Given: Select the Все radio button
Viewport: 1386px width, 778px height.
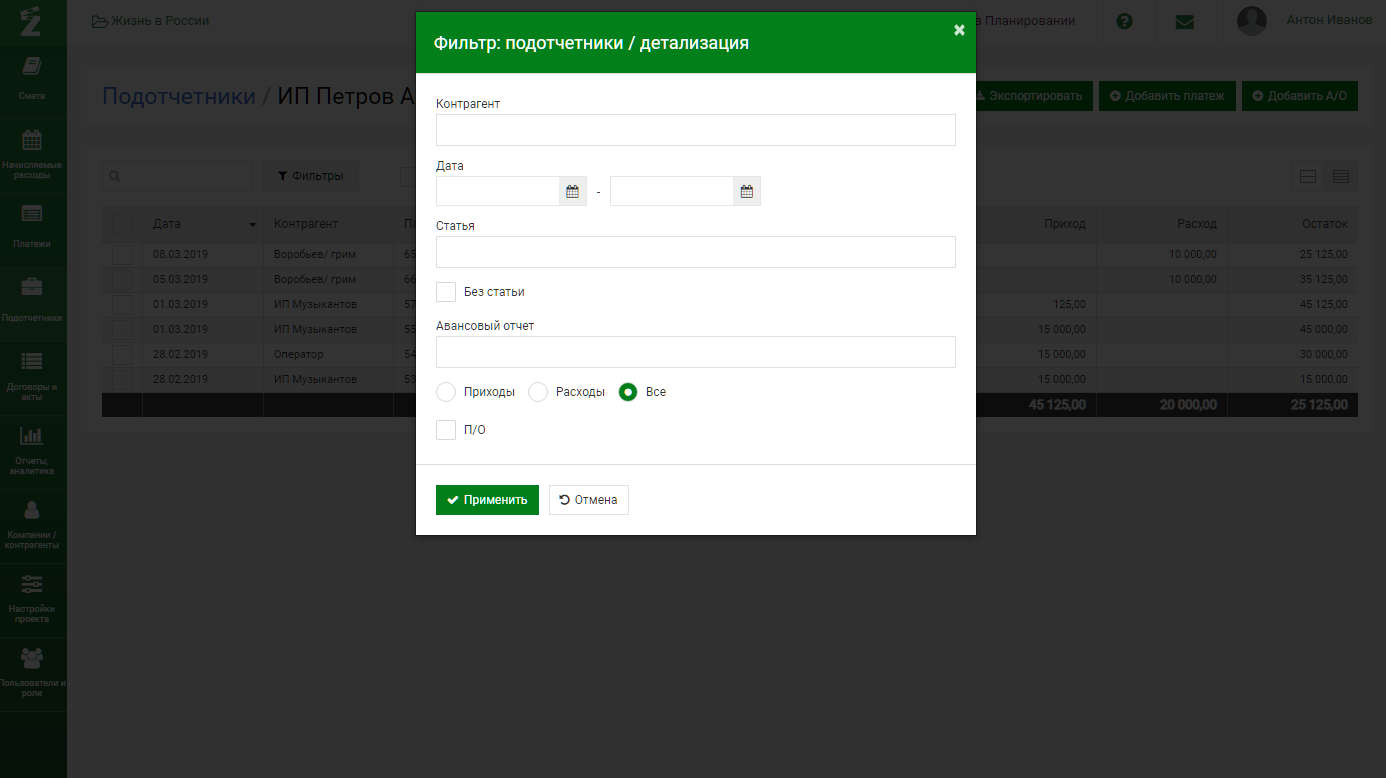Looking at the screenshot, I should coord(628,392).
